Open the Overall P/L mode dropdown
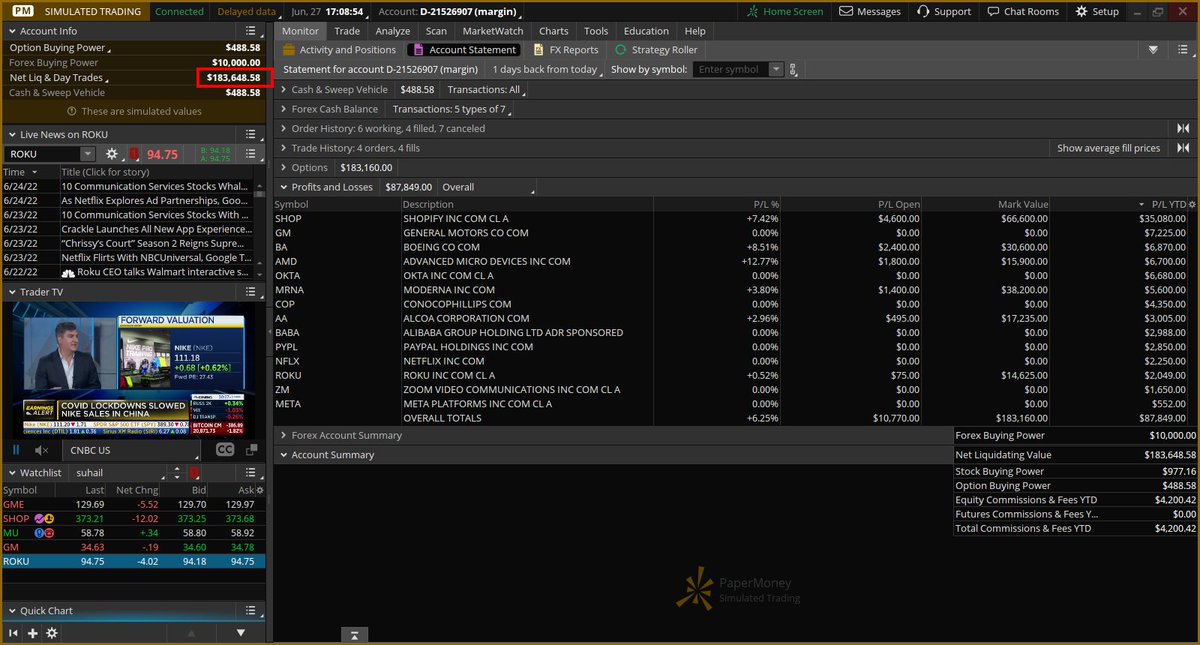Image resolution: width=1200 pixels, height=645 pixels. point(488,187)
